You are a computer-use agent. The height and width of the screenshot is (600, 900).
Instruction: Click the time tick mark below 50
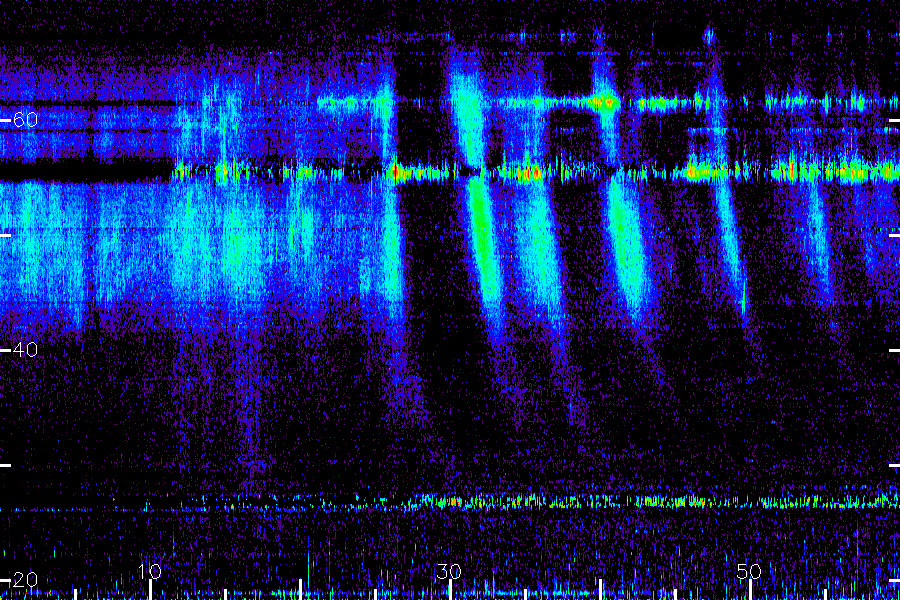750,590
